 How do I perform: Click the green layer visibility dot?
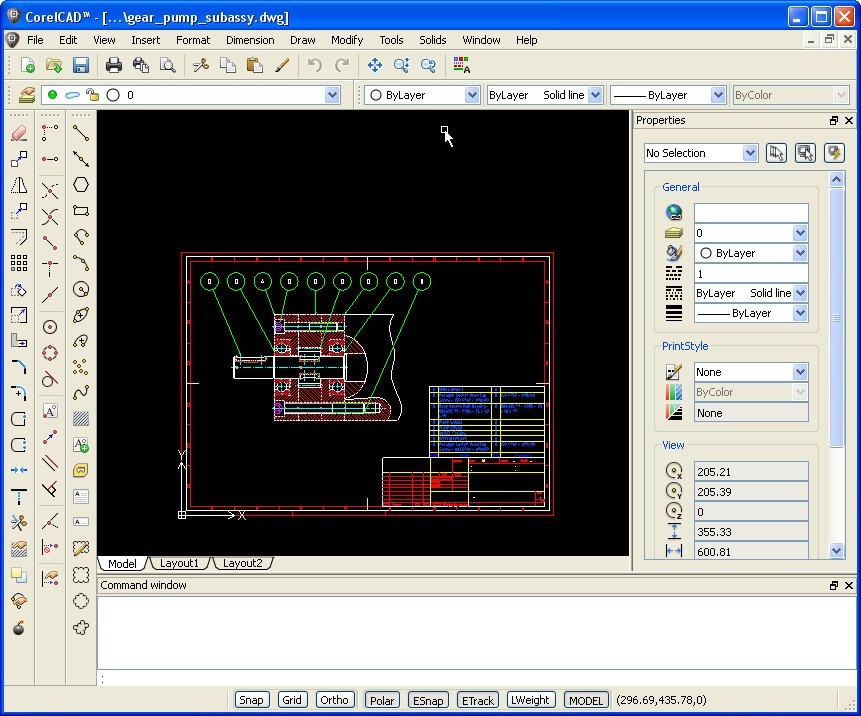[52, 95]
